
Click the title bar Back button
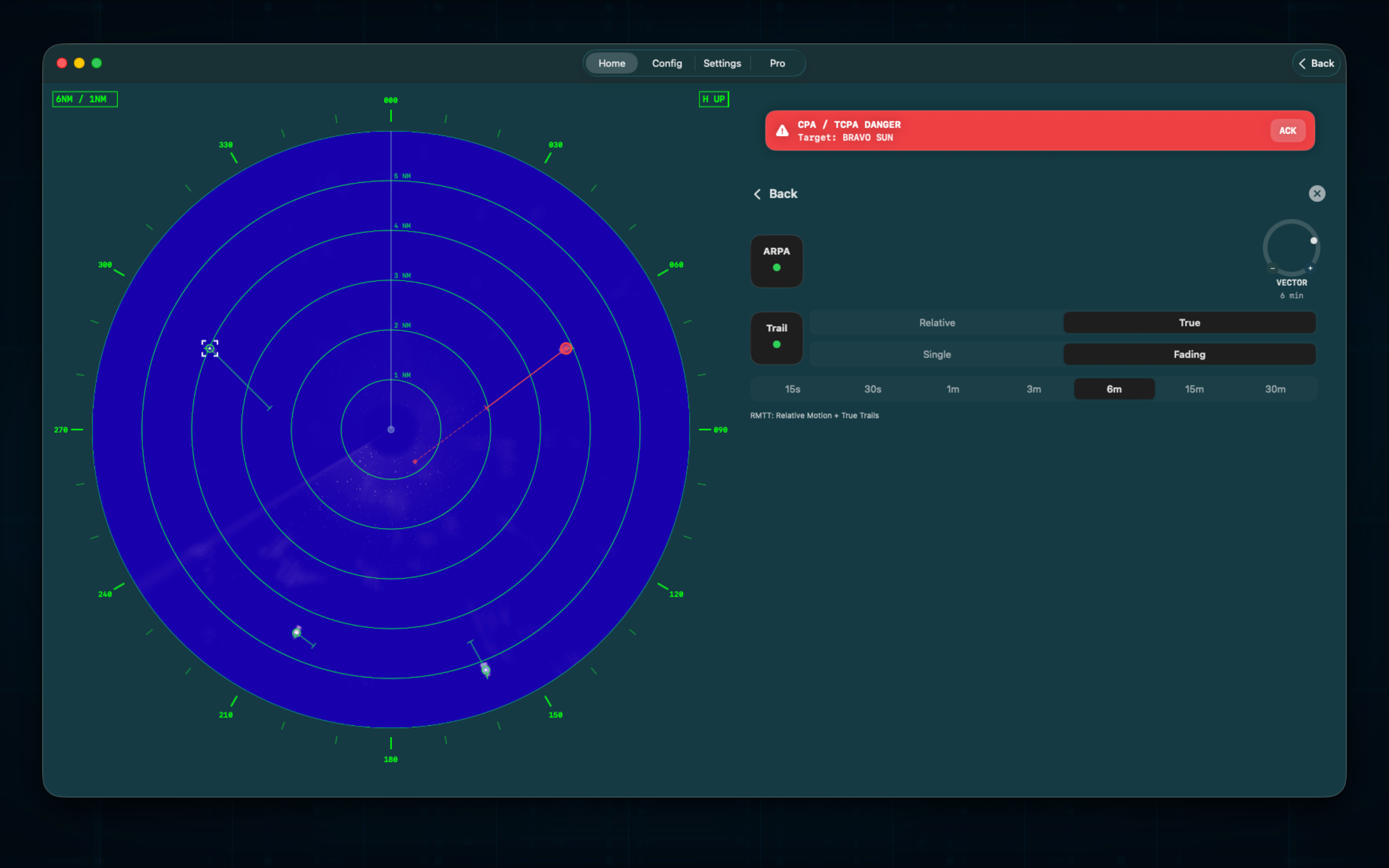coord(1316,63)
